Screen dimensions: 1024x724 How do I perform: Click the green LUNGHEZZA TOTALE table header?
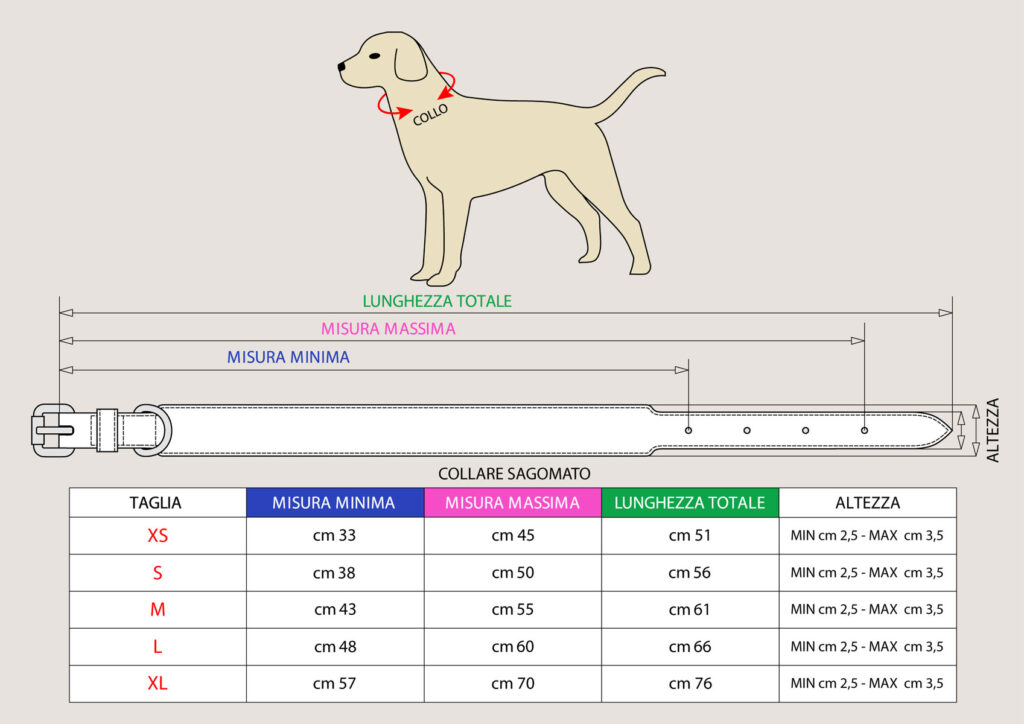[689, 503]
